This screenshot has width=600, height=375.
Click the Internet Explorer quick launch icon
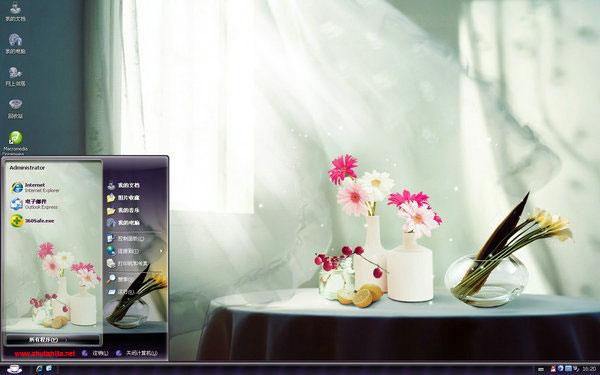tap(39, 368)
